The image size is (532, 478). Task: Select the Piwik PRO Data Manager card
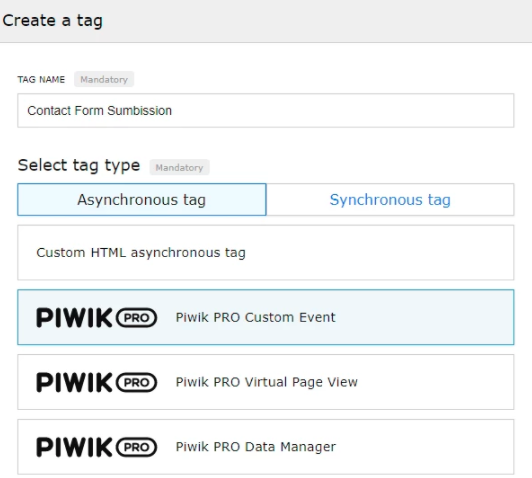tap(266, 447)
